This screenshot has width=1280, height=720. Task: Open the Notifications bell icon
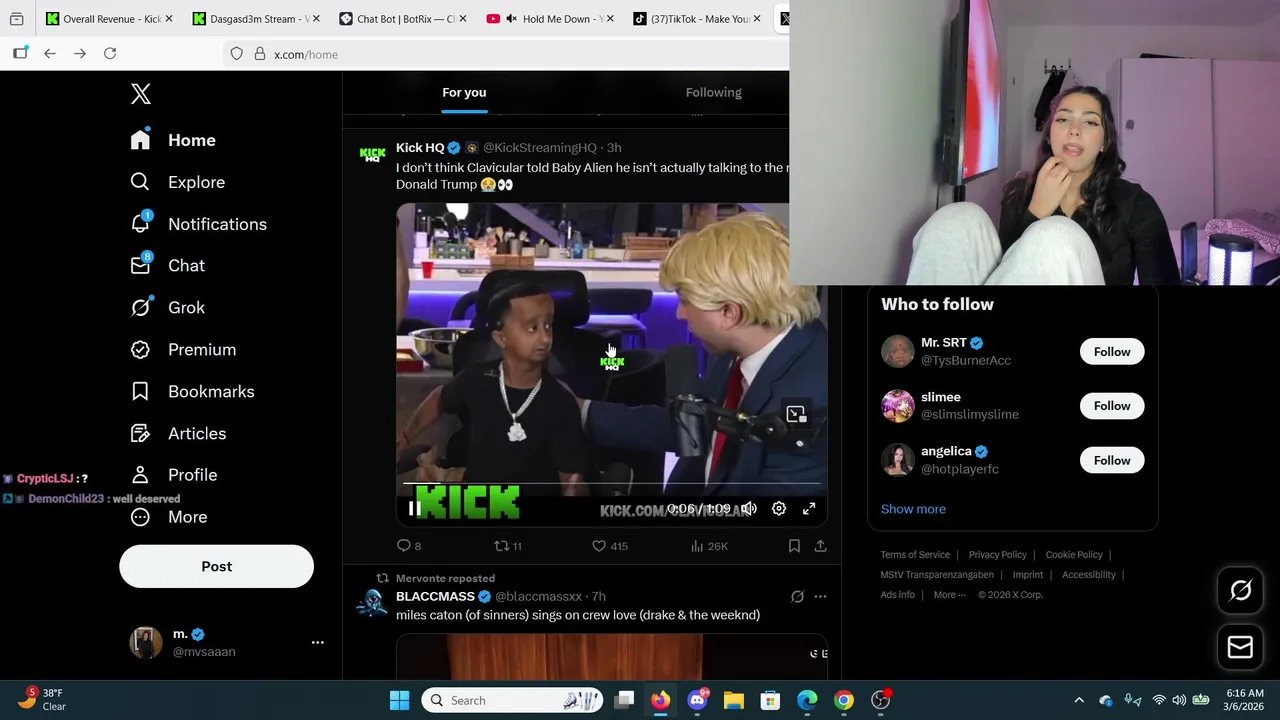coord(140,224)
